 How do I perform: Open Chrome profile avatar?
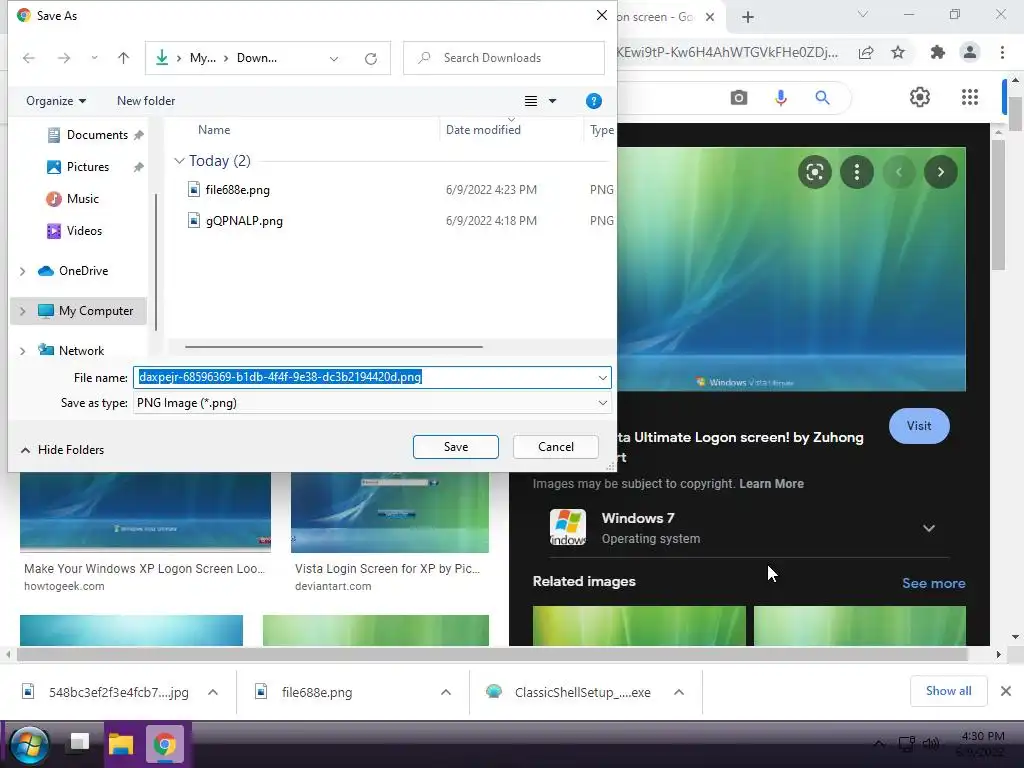pyautogui.click(x=970, y=52)
